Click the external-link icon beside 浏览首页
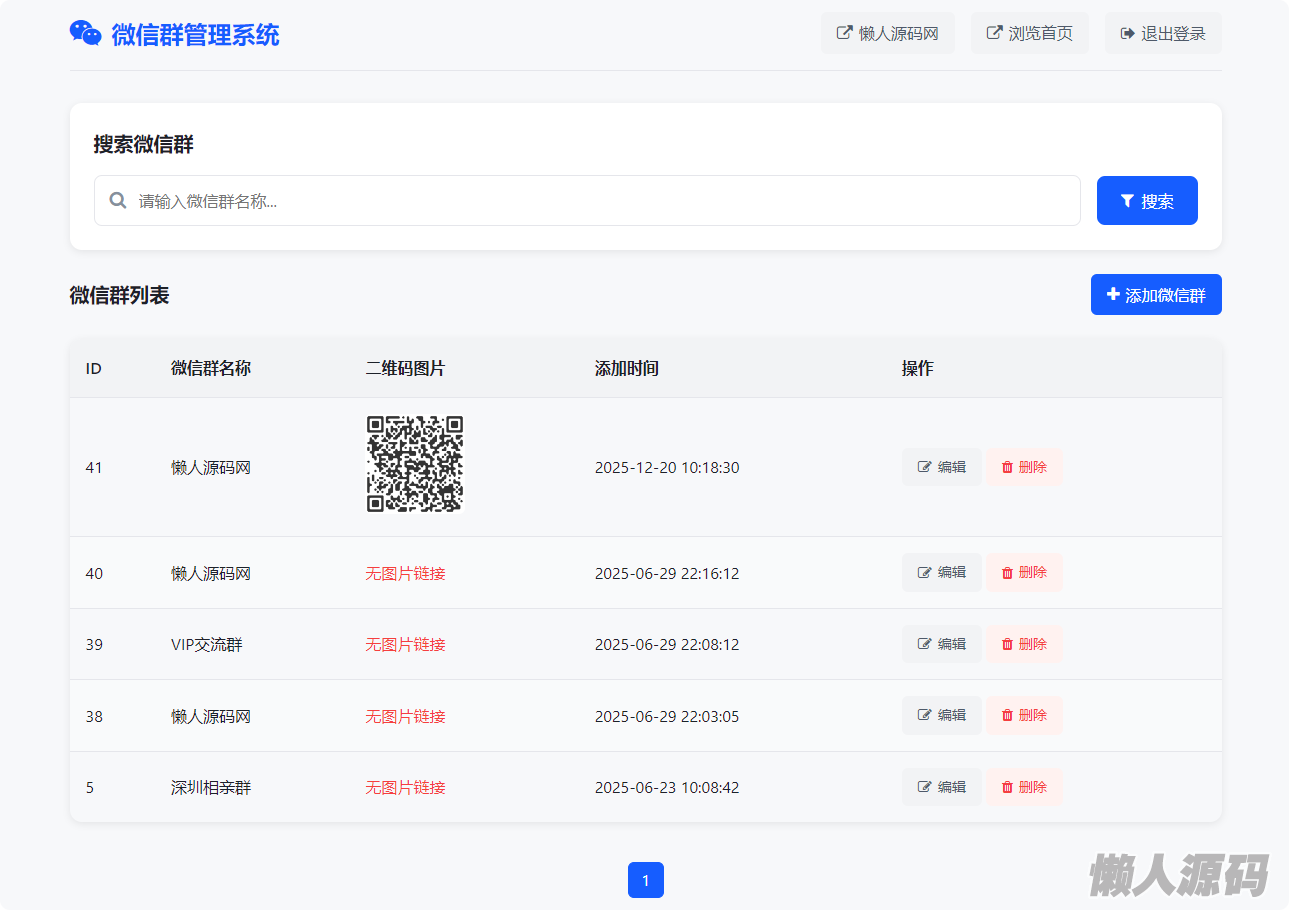The height and width of the screenshot is (910, 1289). point(994,33)
